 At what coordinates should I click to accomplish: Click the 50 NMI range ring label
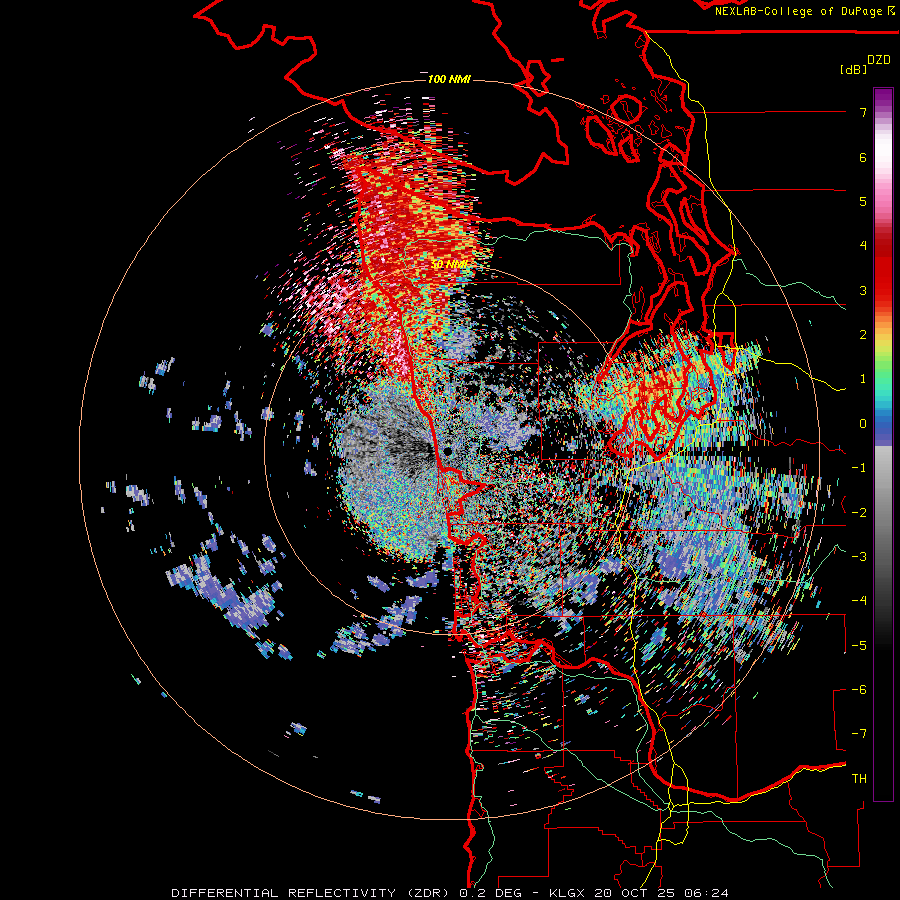point(449,264)
